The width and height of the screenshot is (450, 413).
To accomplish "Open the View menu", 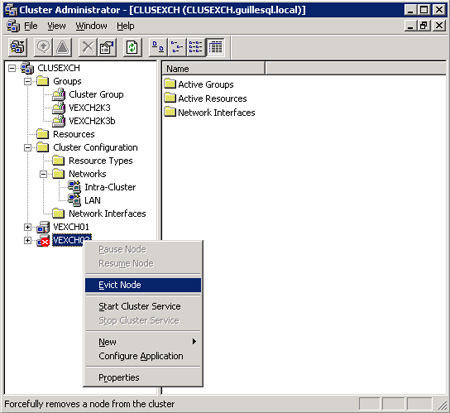I will coord(56,26).
